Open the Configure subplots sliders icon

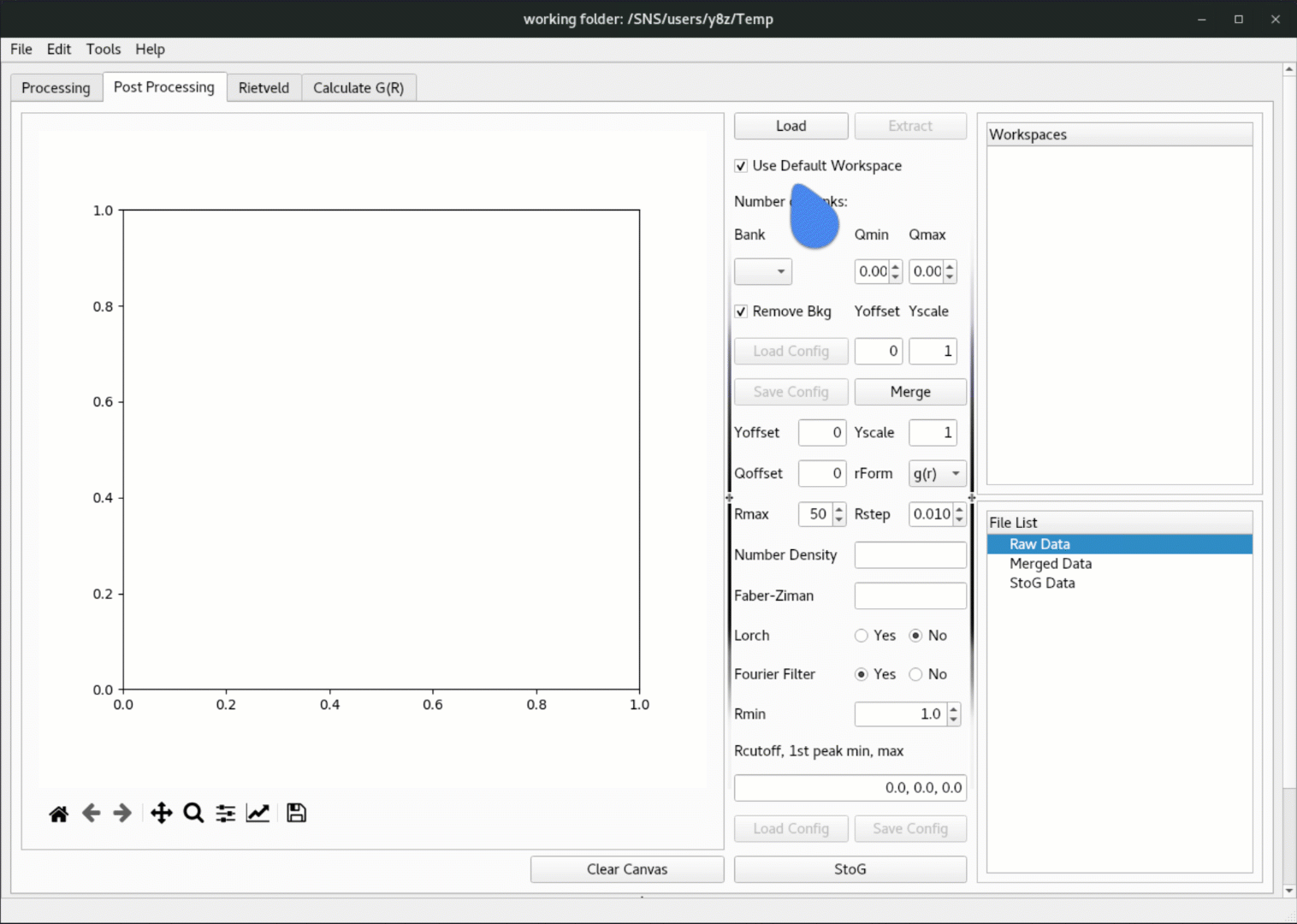226,814
